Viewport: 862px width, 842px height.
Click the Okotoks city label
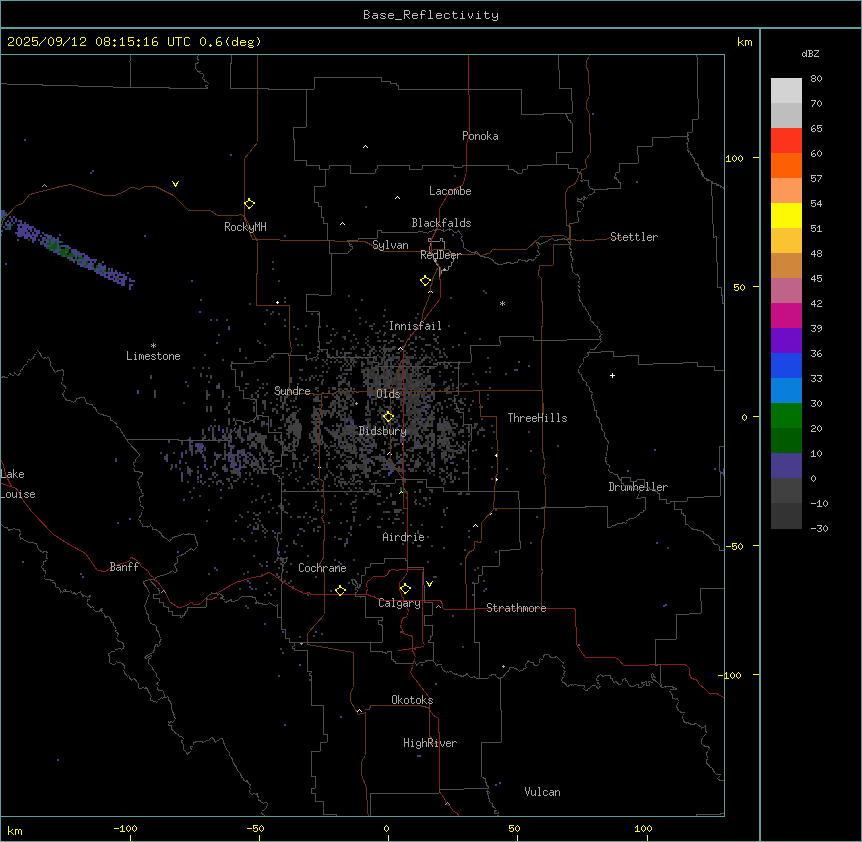click(412, 700)
